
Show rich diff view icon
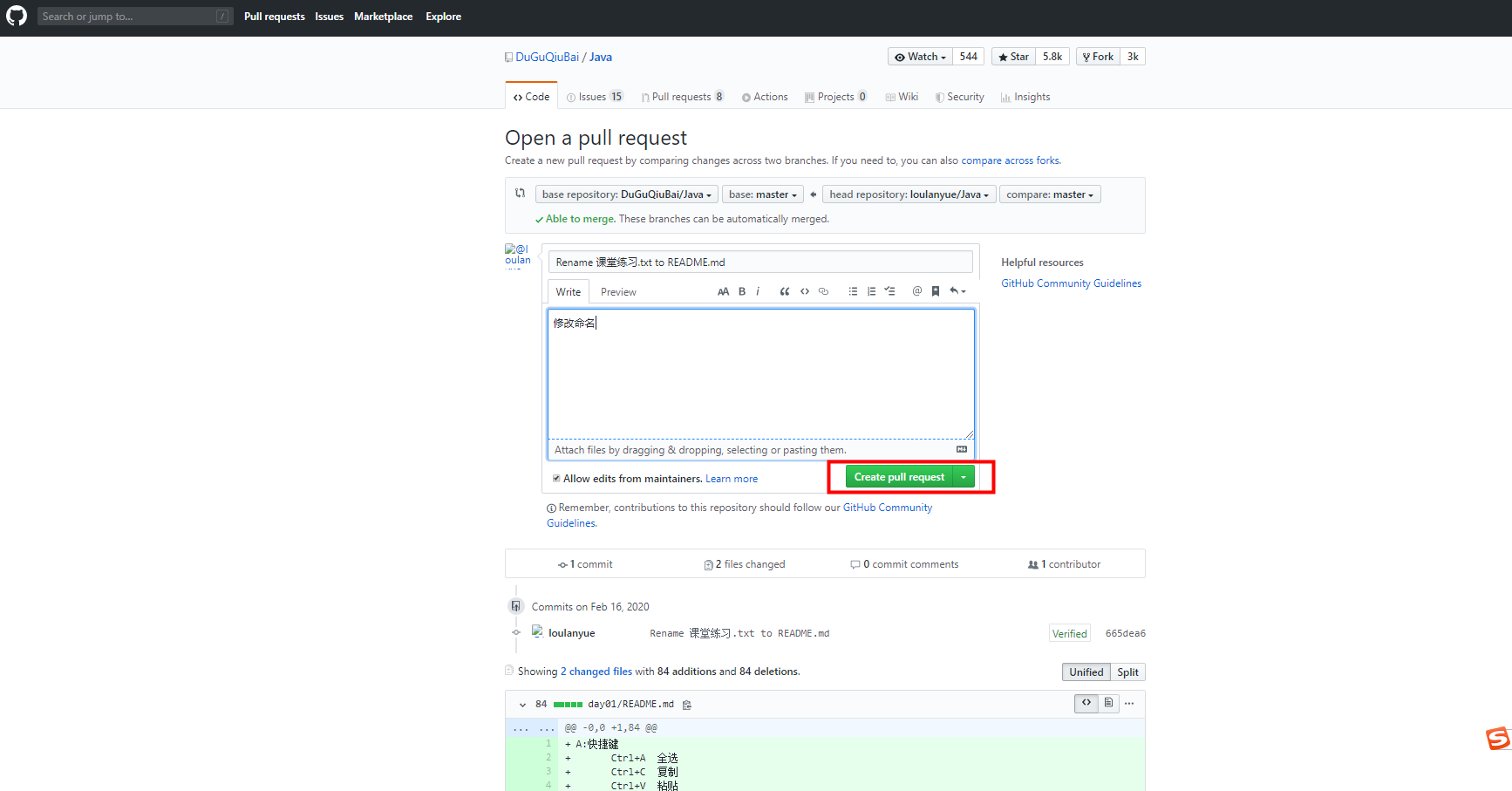(x=1109, y=703)
